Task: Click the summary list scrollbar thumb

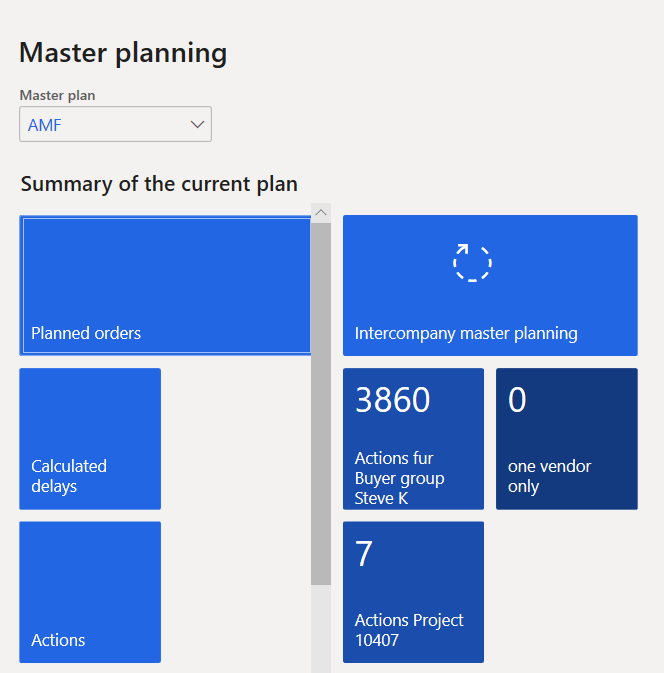Action: pyautogui.click(x=321, y=400)
